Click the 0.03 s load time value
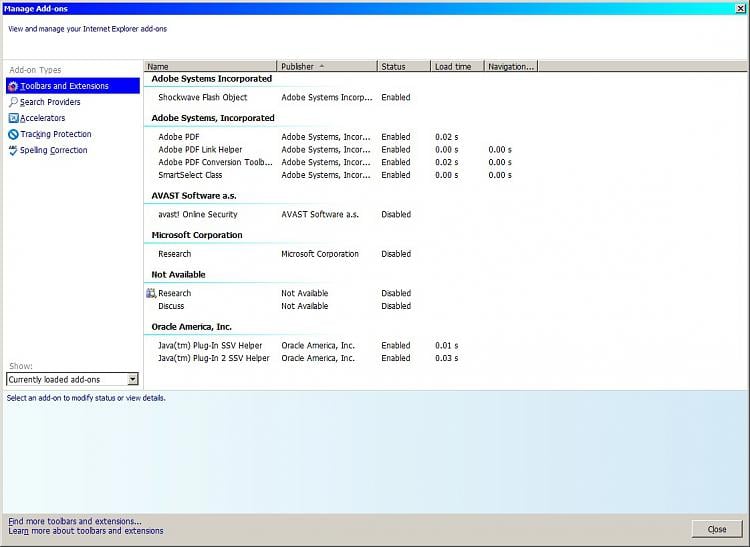 (446, 358)
